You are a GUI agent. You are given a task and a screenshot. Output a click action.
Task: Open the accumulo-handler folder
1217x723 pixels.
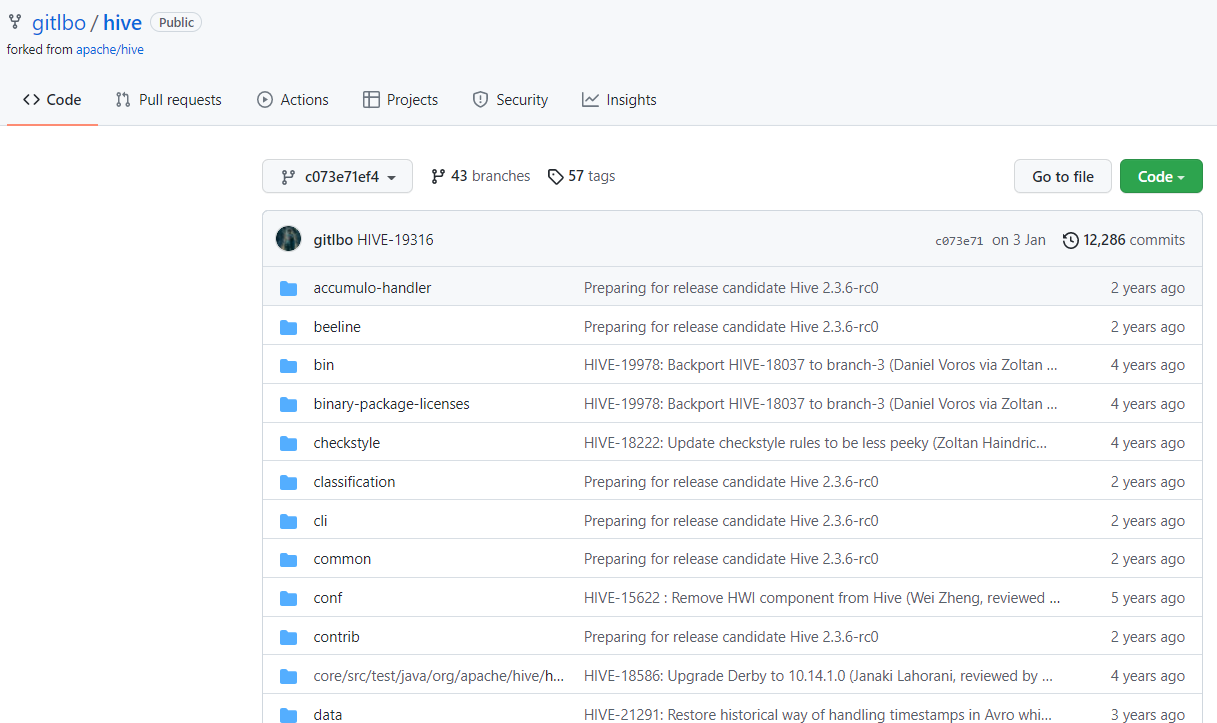(x=372, y=288)
